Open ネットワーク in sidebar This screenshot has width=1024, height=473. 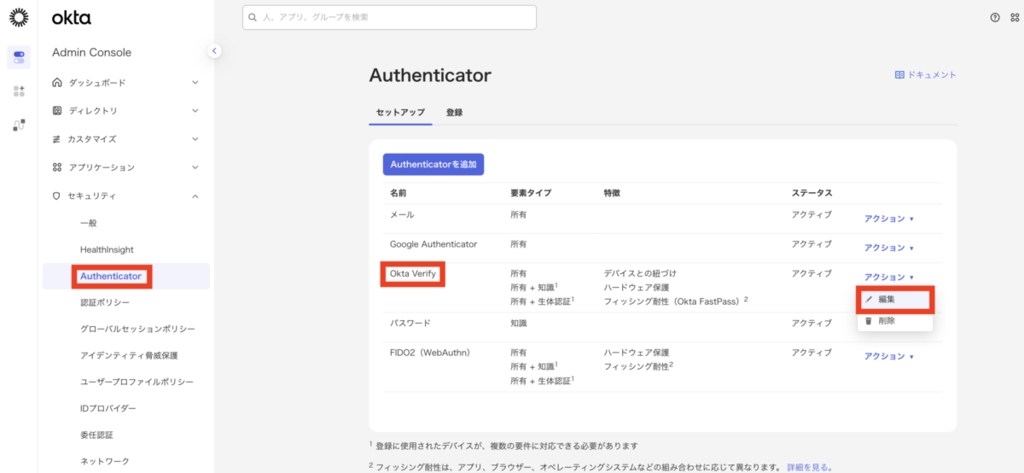(105, 461)
